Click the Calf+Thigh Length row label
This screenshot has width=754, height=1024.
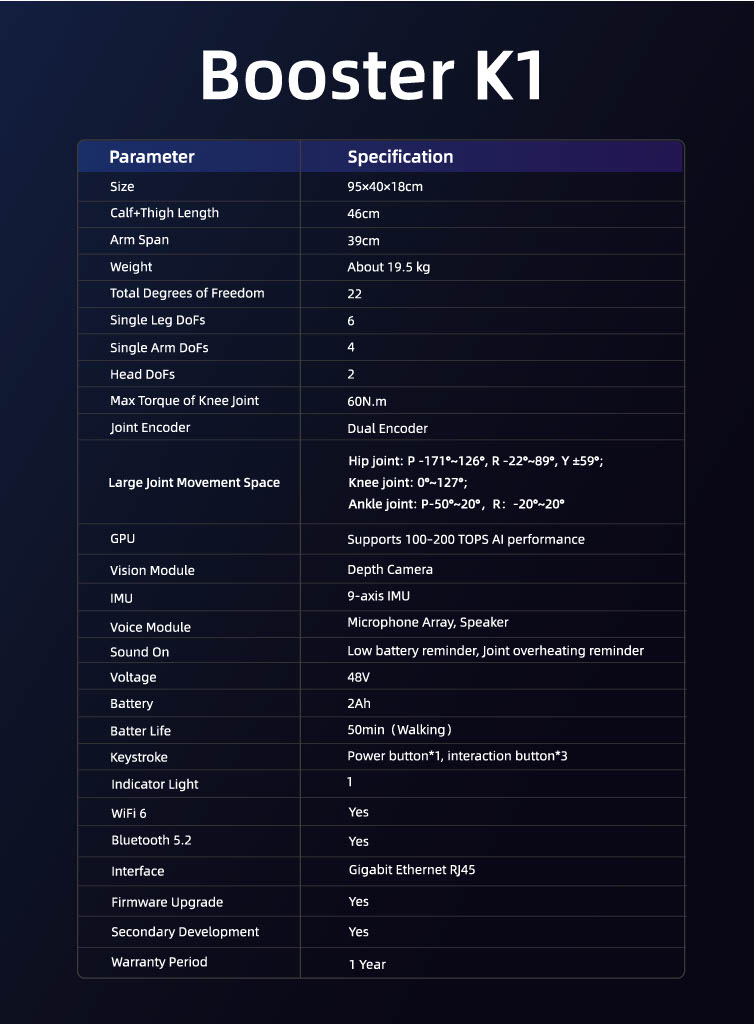[x=164, y=213]
